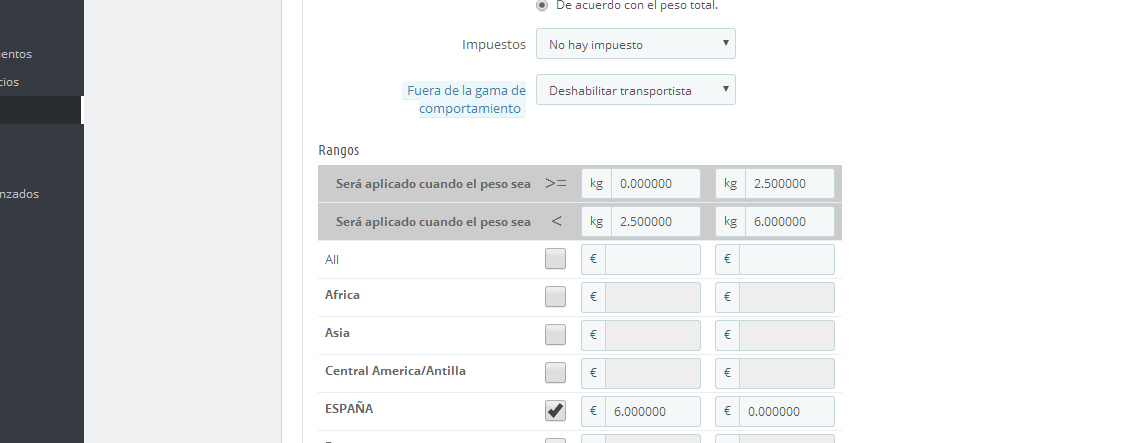Edit second range lower bound 2.500000 (>= row)
The image size is (1134, 443).
pyautogui.click(x=789, y=184)
